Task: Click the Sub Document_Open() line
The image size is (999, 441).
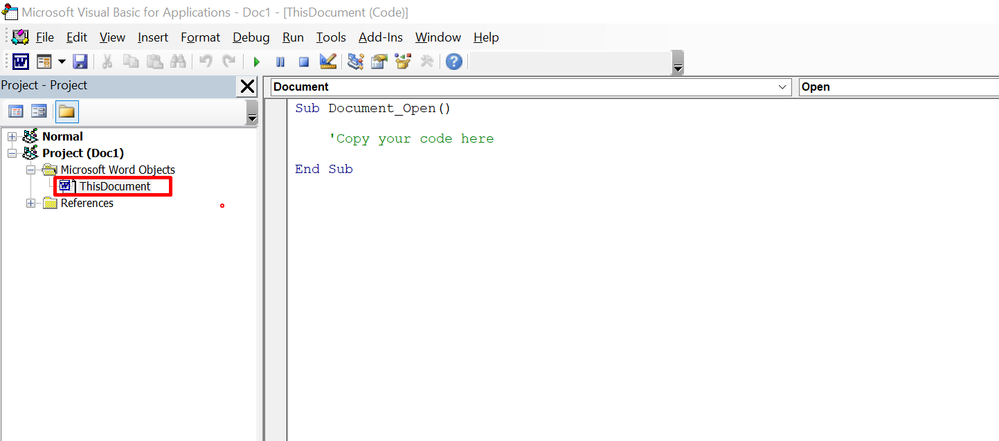Action: click(373, 108)
